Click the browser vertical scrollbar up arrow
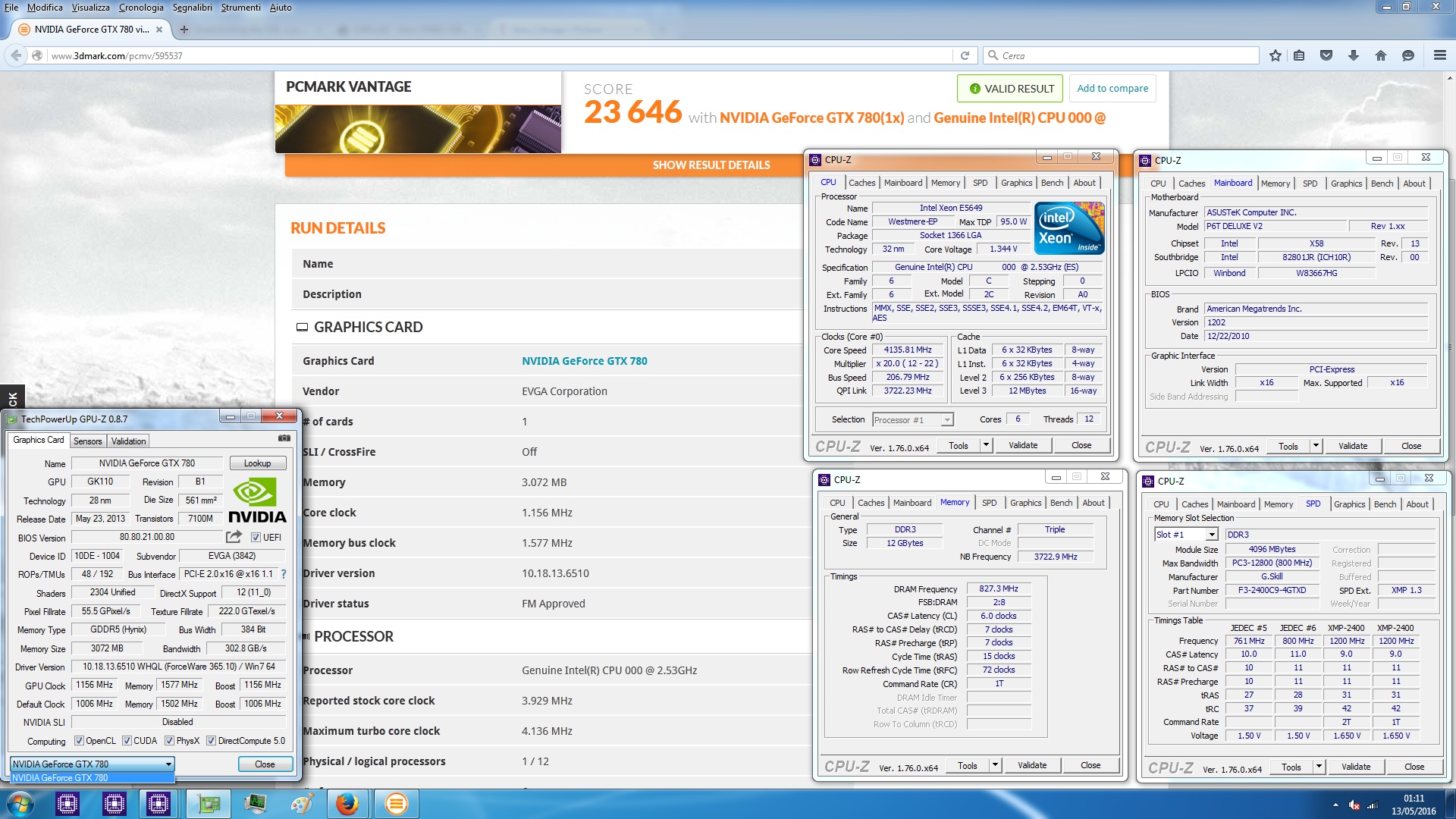 1450,77
